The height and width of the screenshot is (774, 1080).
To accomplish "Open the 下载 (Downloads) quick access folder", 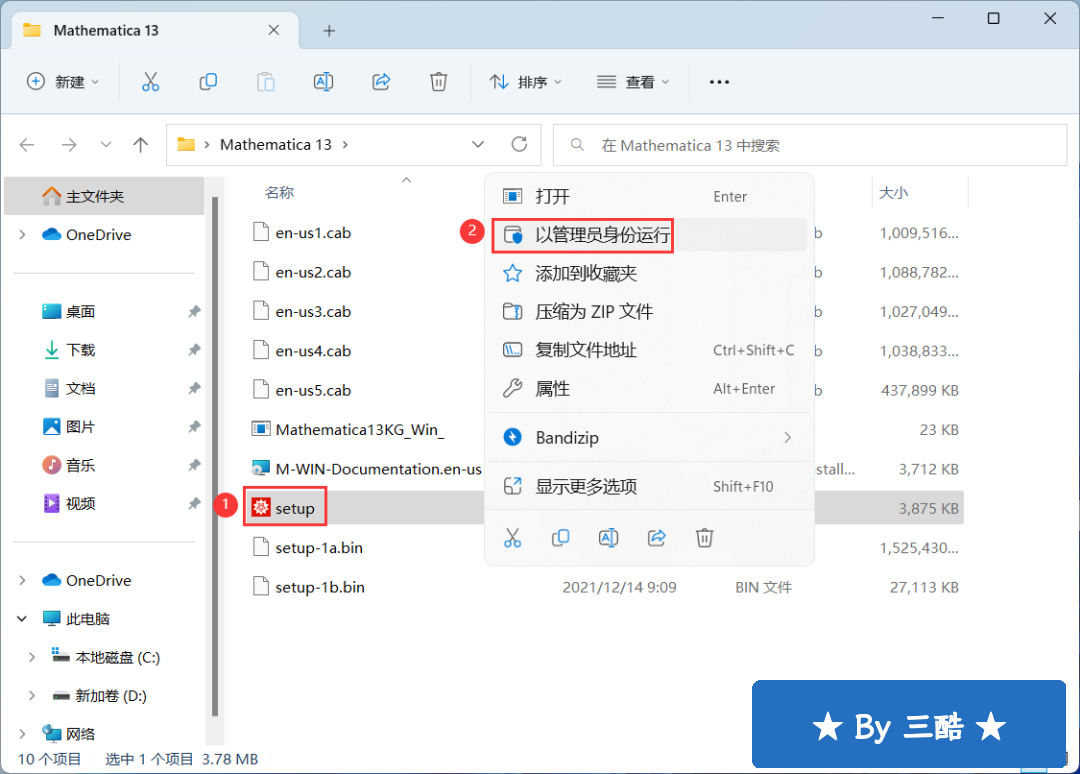I will point(81,350).
